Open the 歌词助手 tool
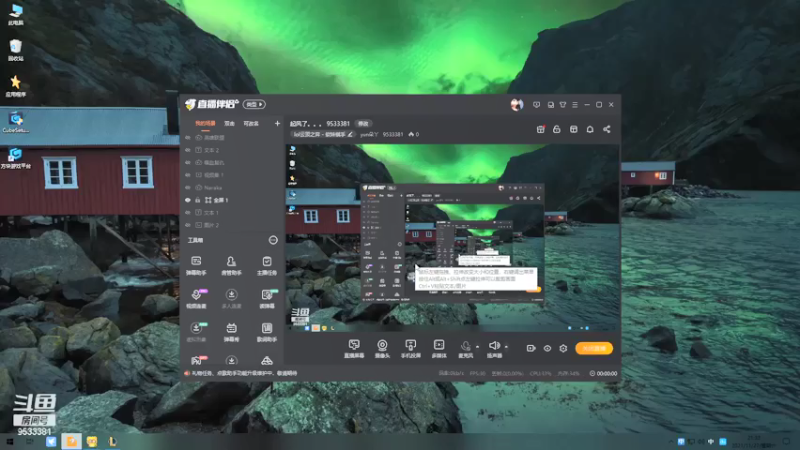The image size is (800, 450). click(x=266, y=332)
